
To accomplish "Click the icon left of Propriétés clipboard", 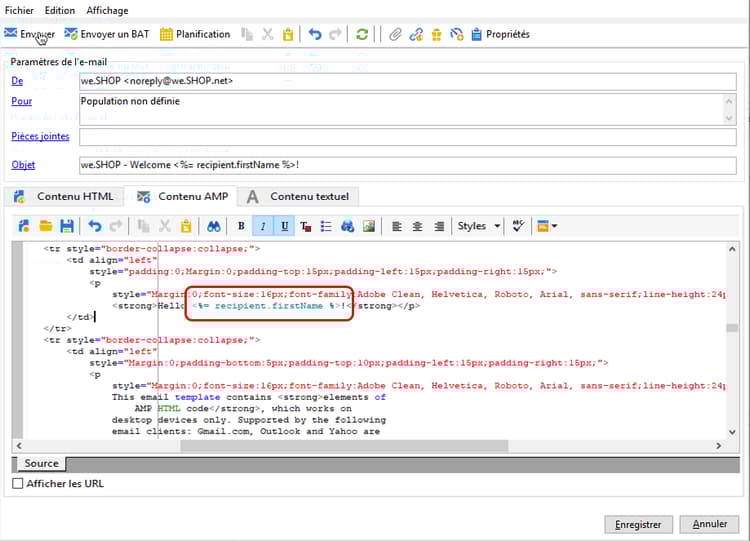I will pyautogui.click(x=457, y=34).
